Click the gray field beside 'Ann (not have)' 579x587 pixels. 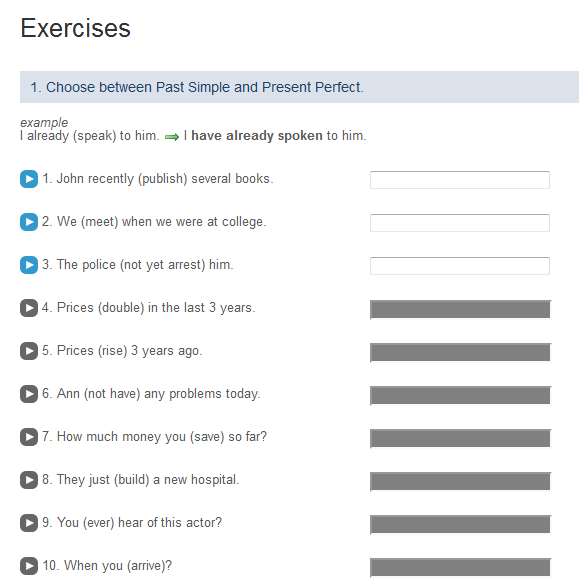click(460, 396)
